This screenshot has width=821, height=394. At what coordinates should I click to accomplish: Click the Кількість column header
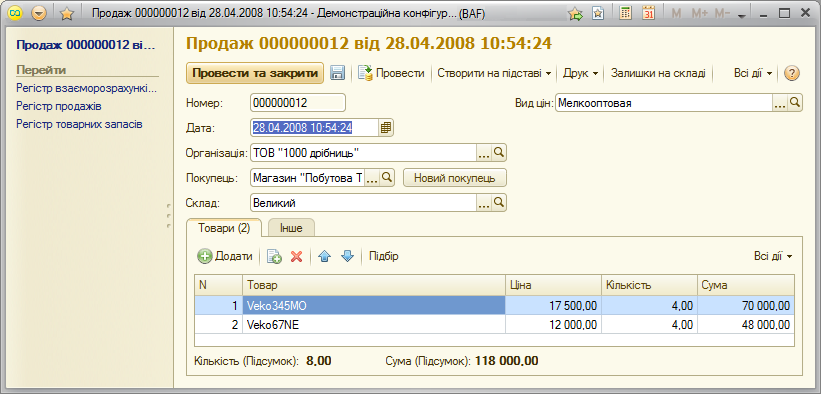pyautogui.click(x=649, y=285)
